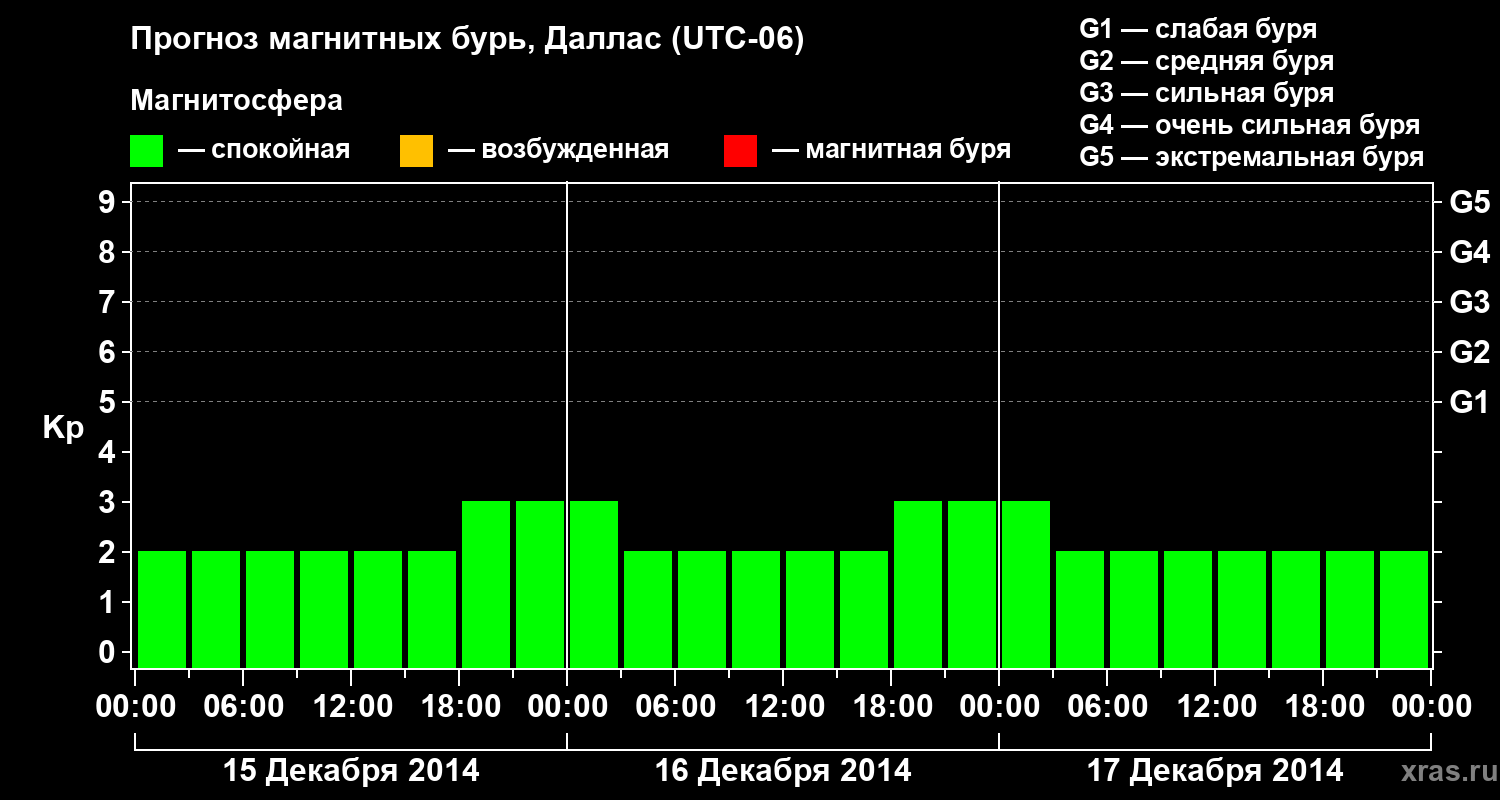
Task: Click the 03:00–06:00 bar on 17 Декабря
Action: 1080,609
